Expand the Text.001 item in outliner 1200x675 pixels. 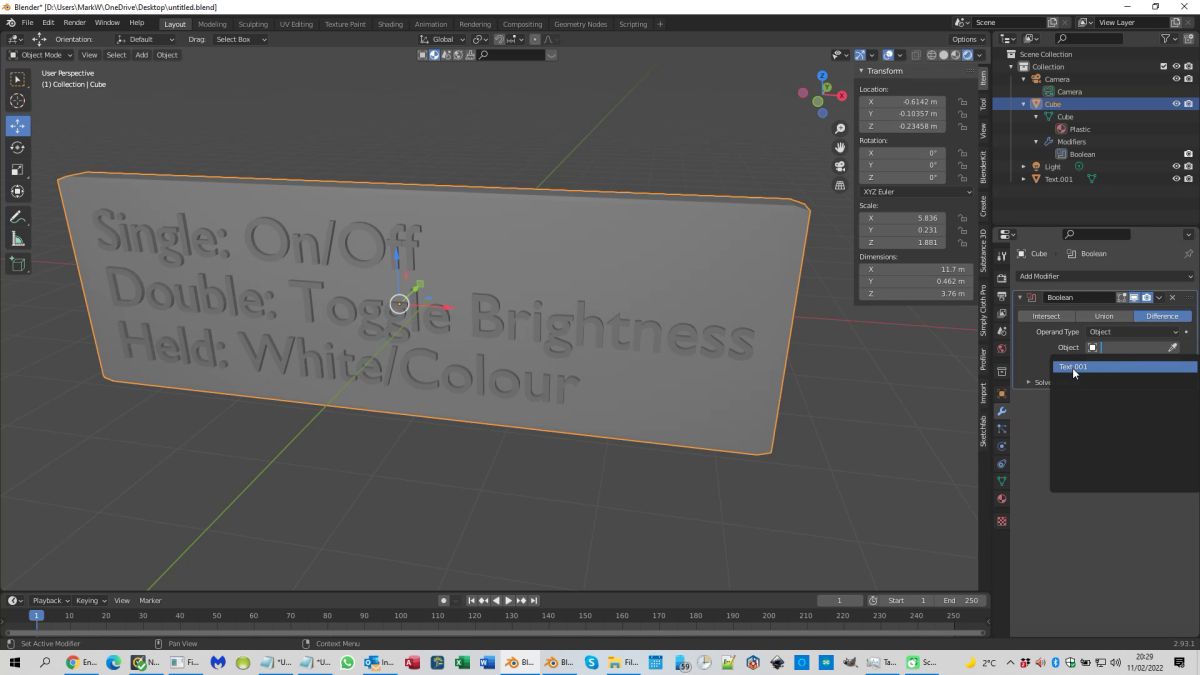pos(1024,179)
